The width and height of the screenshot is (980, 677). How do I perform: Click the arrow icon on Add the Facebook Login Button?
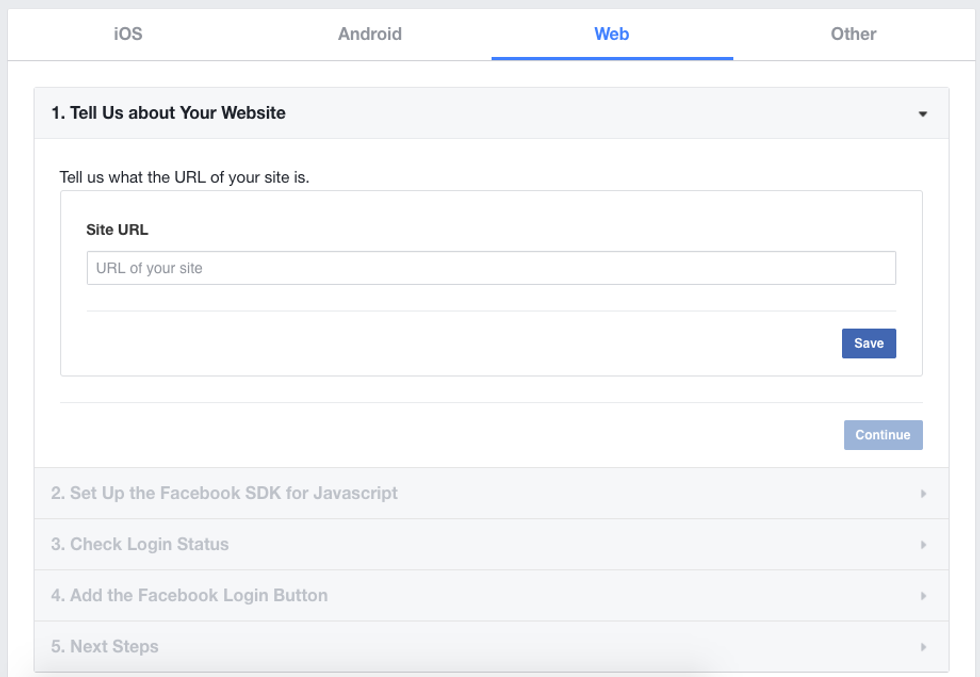(x=923, y=595)
